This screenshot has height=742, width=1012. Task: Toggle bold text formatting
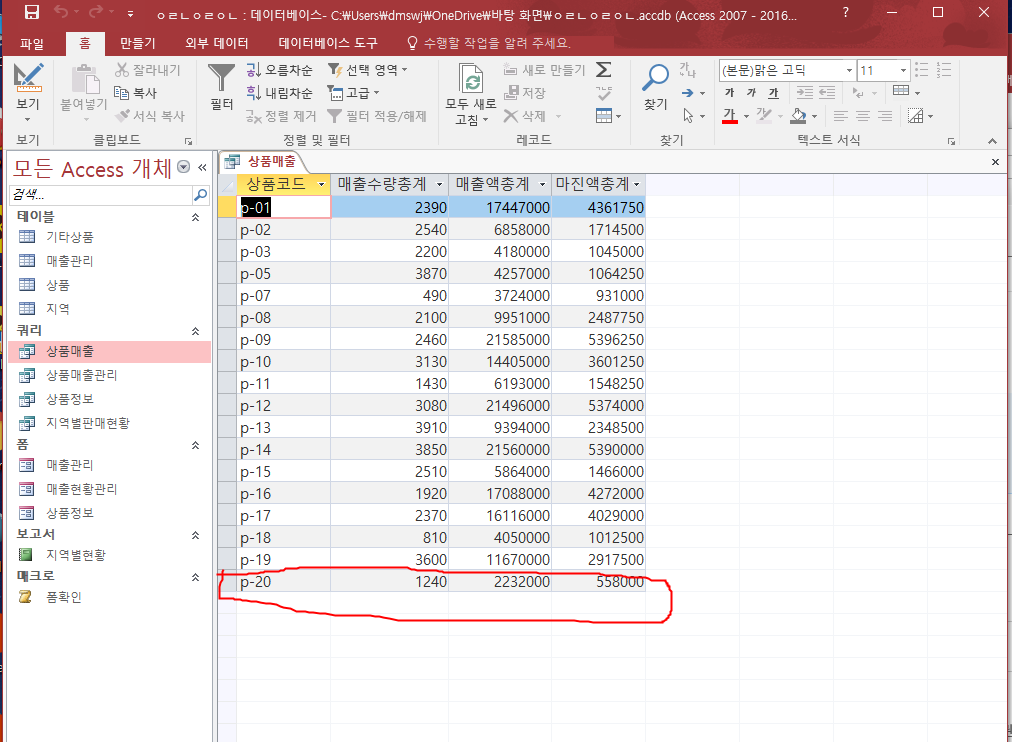pos(729,93)
